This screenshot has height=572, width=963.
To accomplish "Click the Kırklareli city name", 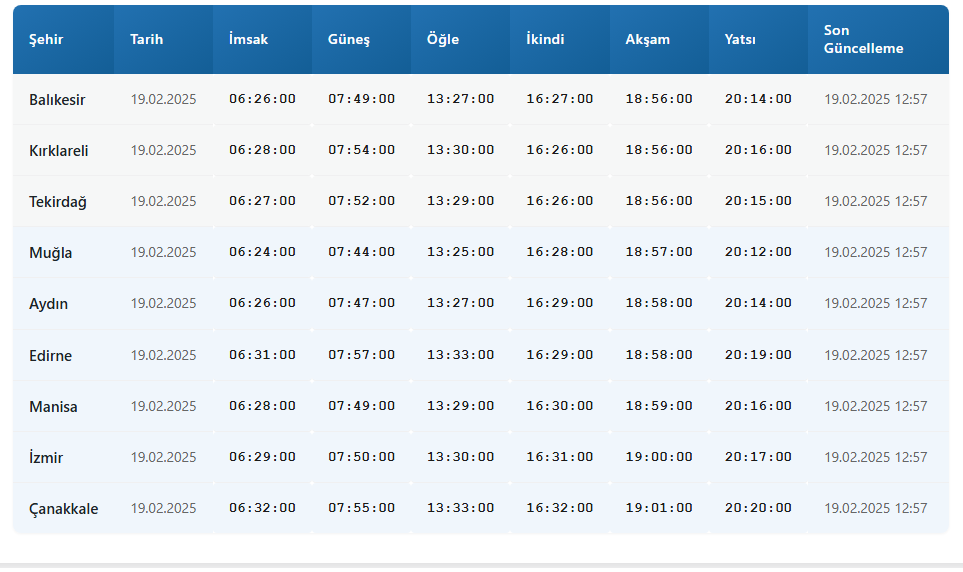I will [58, 151].
